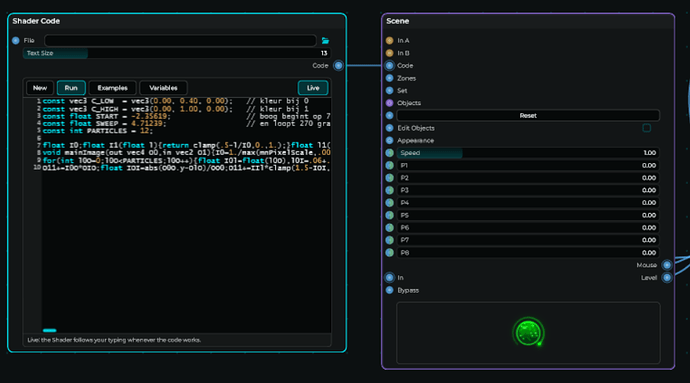The height and width of the screenshot is (383, 690).
Task: Open the Variables panel
Action: (x=163, y=88)
